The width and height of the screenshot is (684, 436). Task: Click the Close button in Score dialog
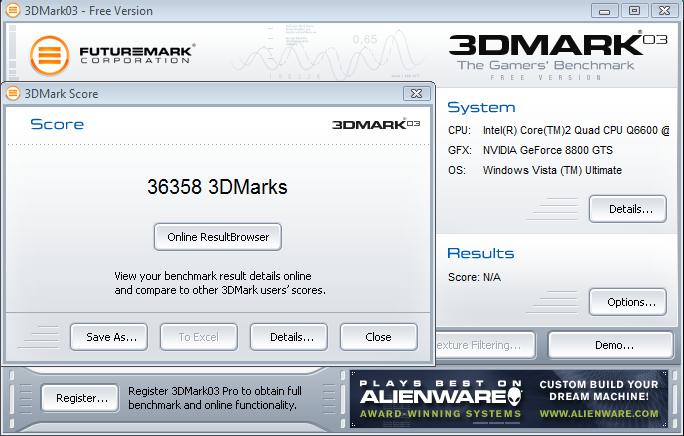[x=379, y=337]
